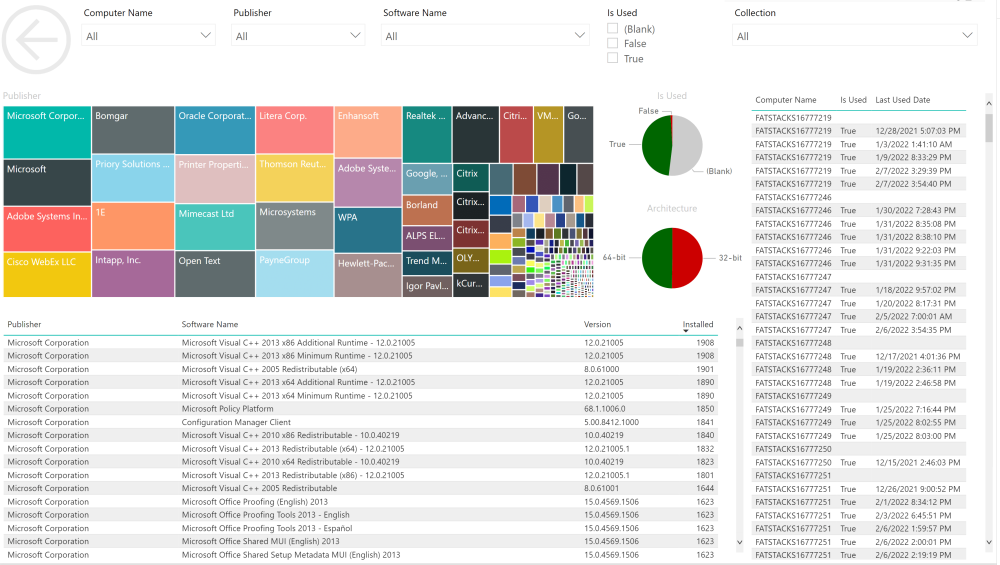Click the date 12/15/2021 2:46:03 PM

(x=918, y=462)
